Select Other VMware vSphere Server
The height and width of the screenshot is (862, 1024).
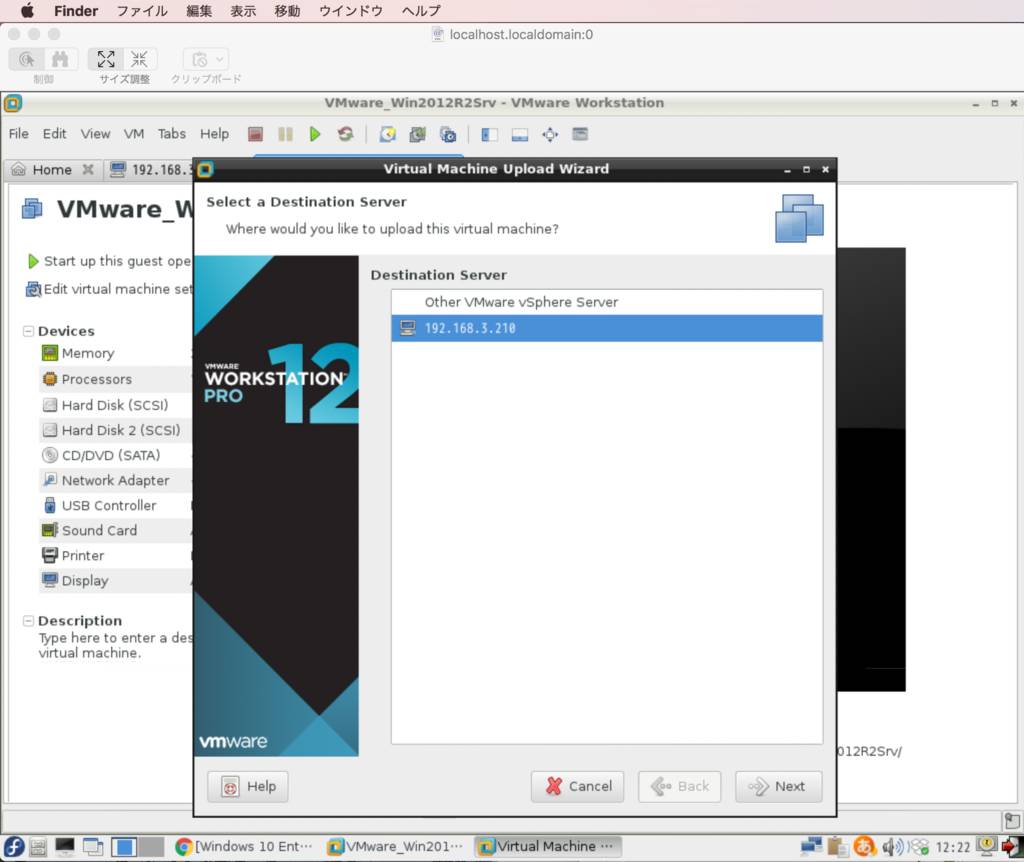607,302
